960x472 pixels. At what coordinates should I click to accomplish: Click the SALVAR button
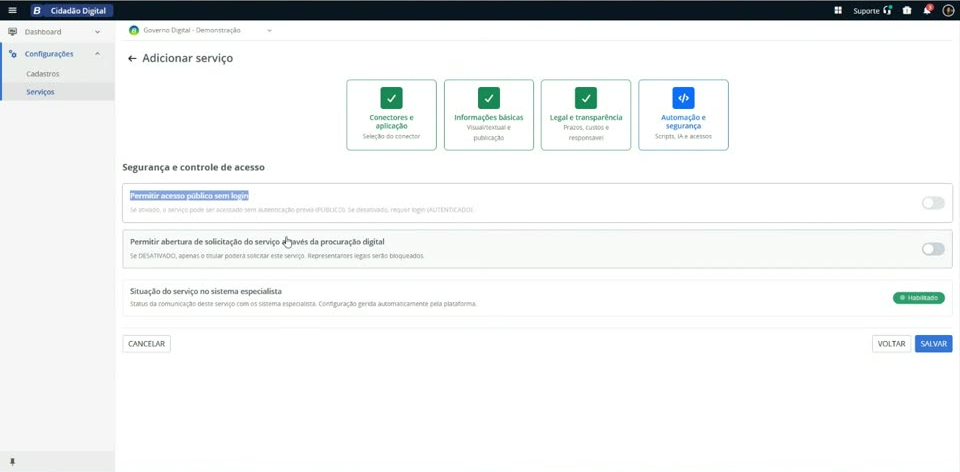(x=934, y=344)
